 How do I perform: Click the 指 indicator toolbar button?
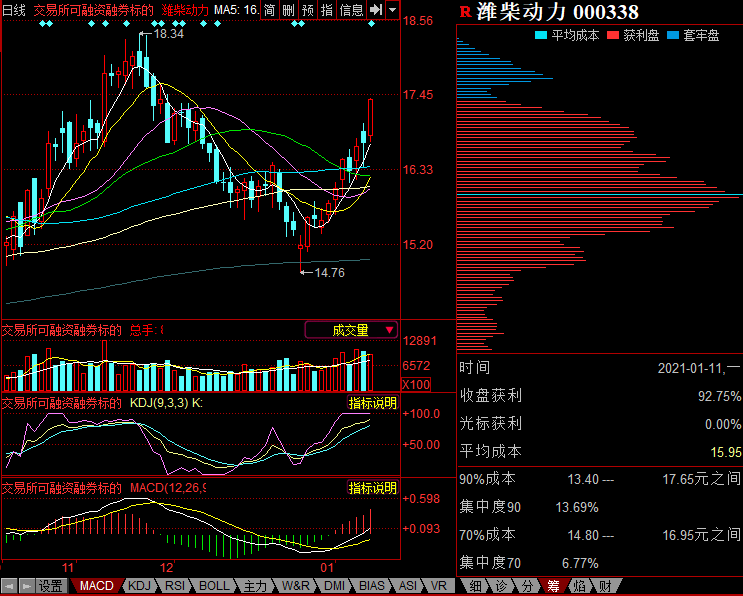tap(326, 9)
